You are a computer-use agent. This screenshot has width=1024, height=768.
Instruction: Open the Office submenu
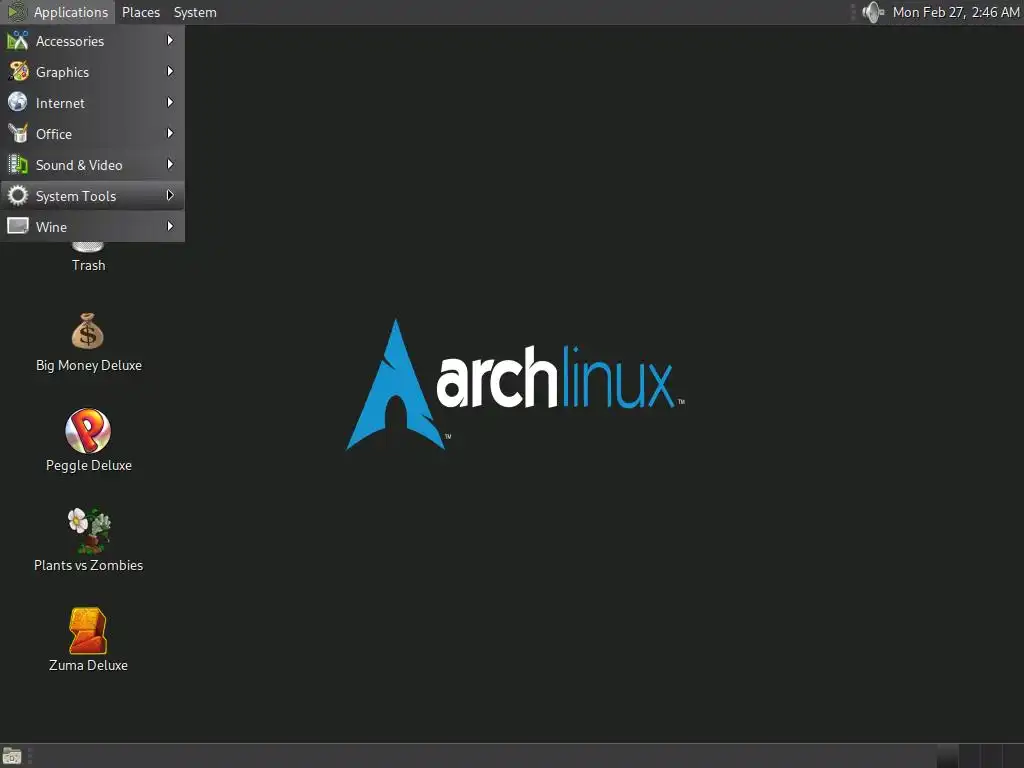[93, 134]
